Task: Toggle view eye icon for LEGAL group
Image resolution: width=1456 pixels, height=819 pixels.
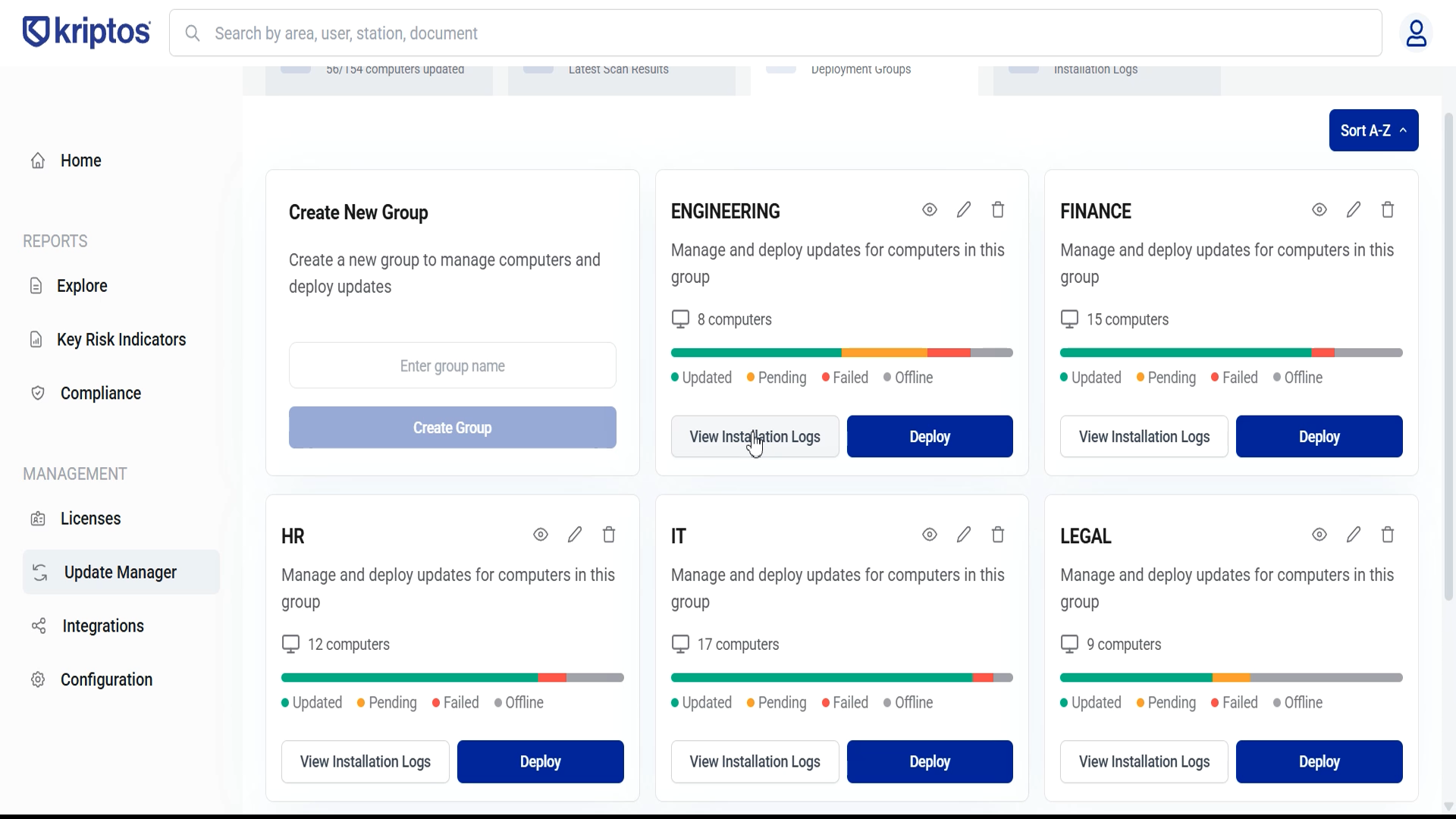Action: tap(1319, 535)
